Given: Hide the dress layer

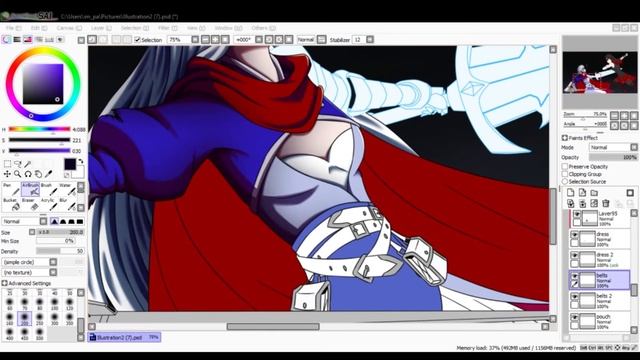Looking at the screenshot, I should click(575, 235).
